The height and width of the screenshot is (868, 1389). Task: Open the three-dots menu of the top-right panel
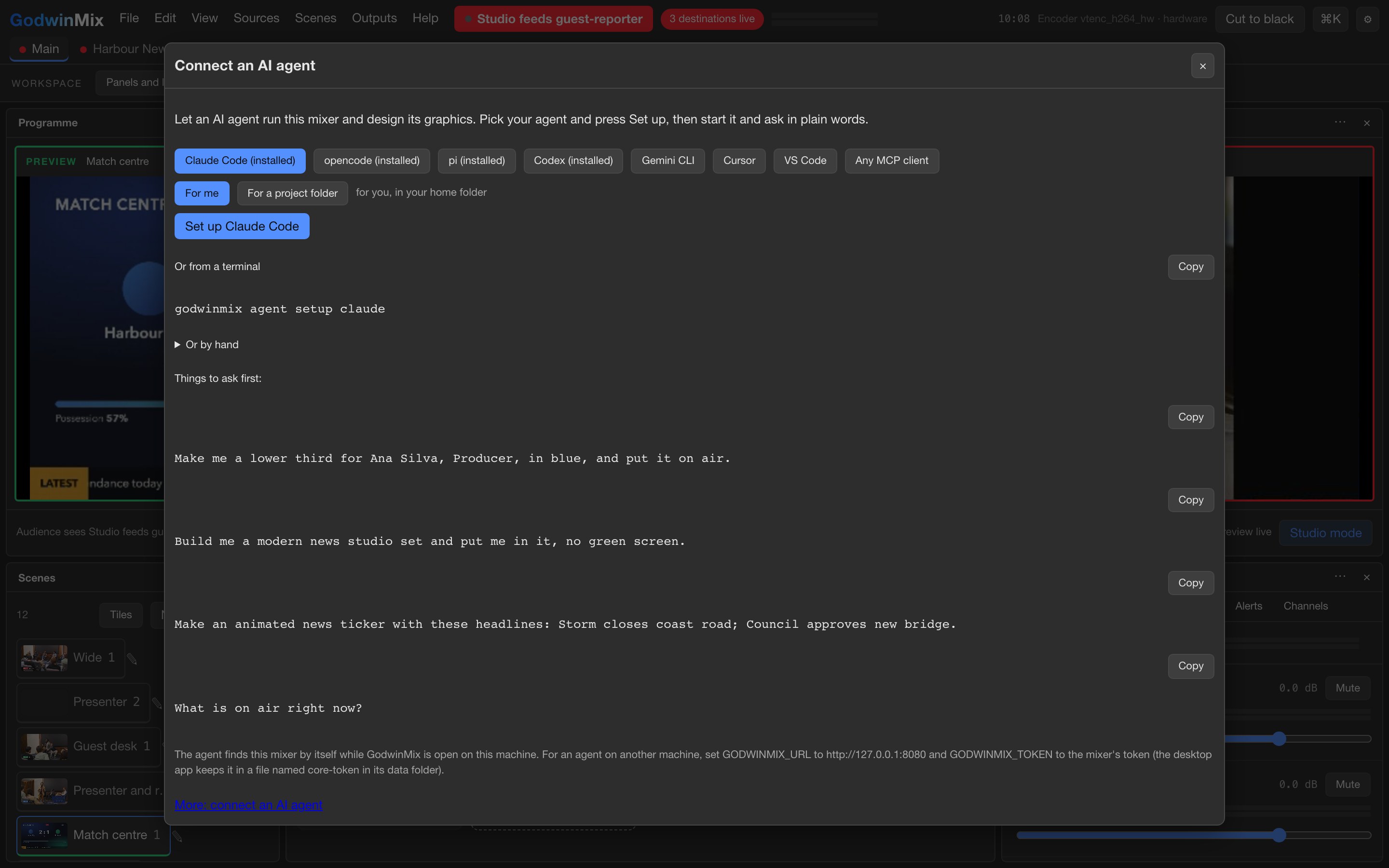pos(1340,122)
